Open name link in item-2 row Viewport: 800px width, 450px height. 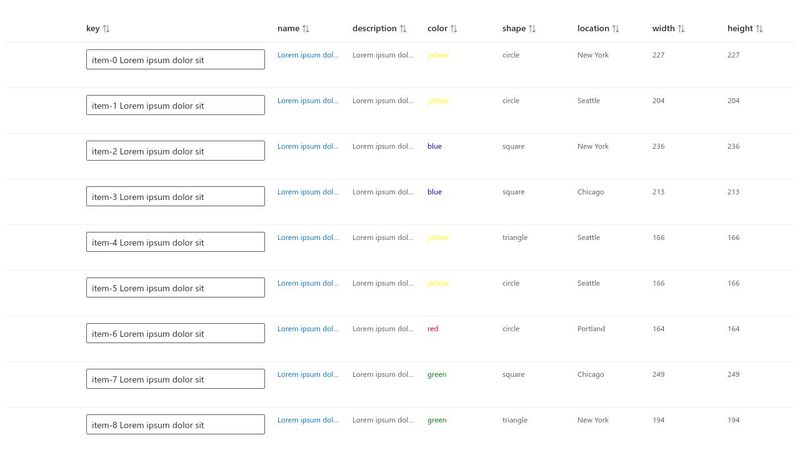point(308,146)
